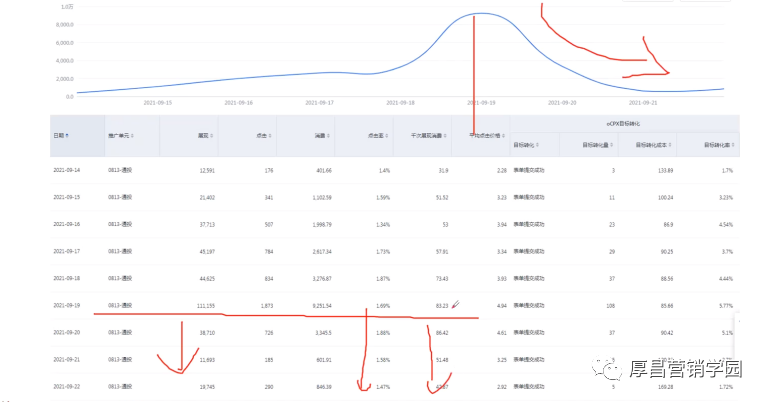Viewport: 767px width, 402px height.
Task: Toggle sort on the 目标转化率 column
Action: pos(733,145)
